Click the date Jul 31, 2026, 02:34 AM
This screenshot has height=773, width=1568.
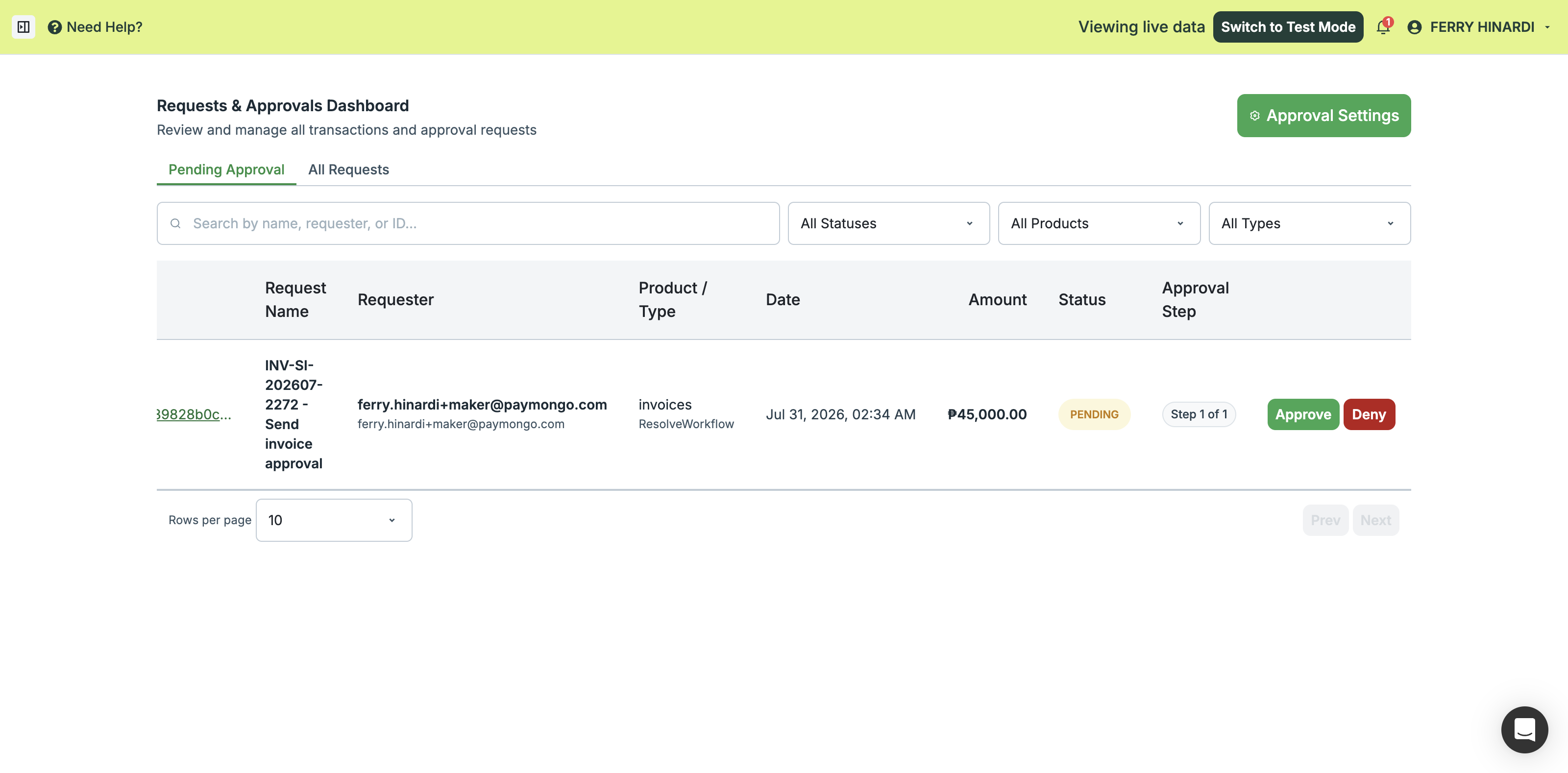click(x=841, y=414)
